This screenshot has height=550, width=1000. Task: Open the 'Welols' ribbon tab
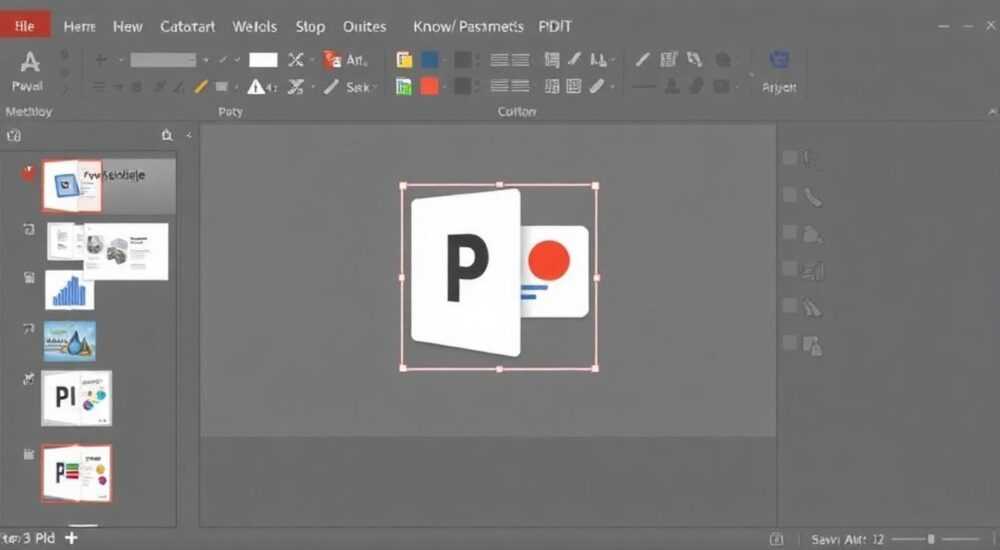(x=254, y=27)
